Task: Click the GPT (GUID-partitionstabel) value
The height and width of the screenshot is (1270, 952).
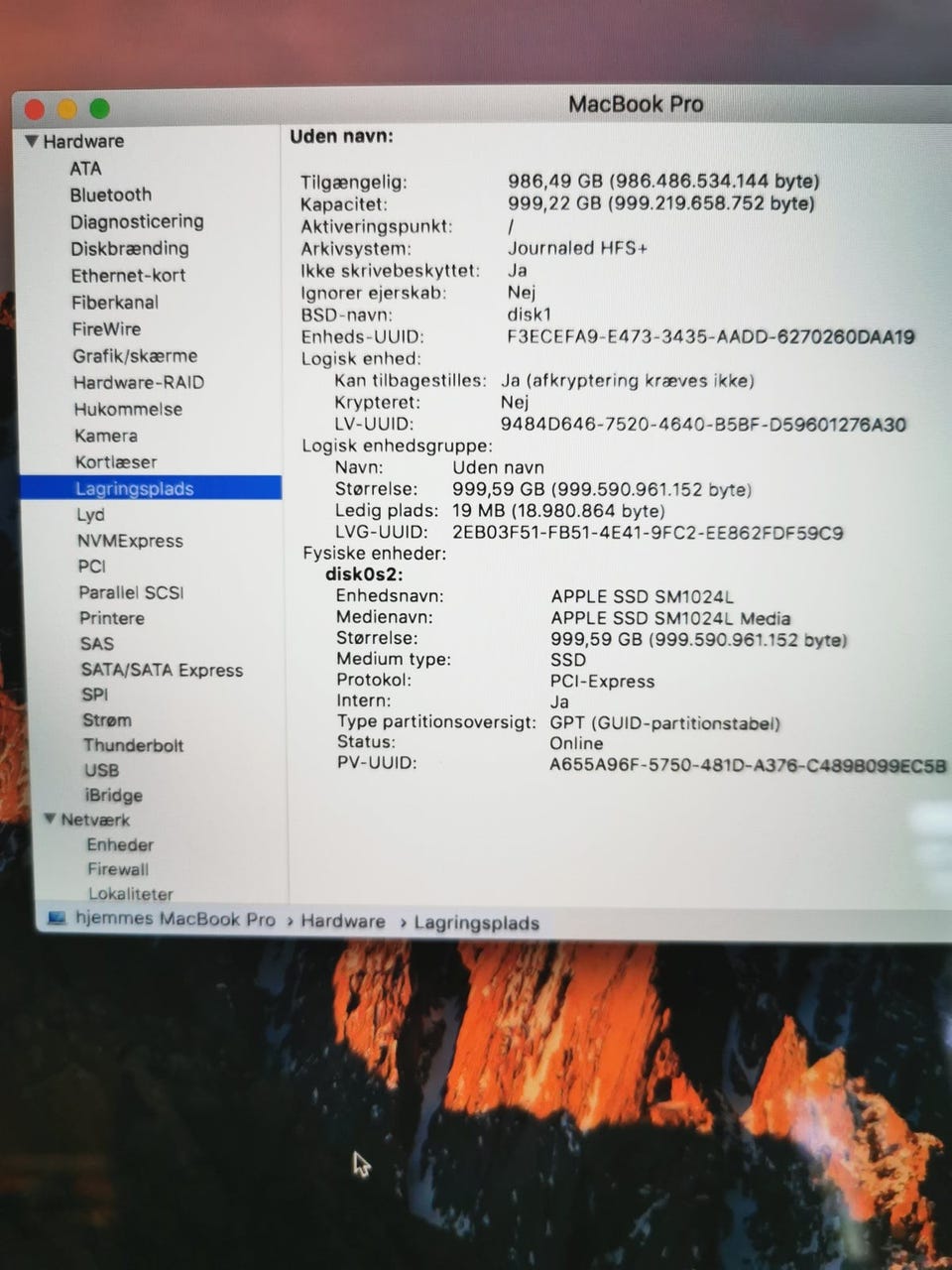Action: point(664,723)
